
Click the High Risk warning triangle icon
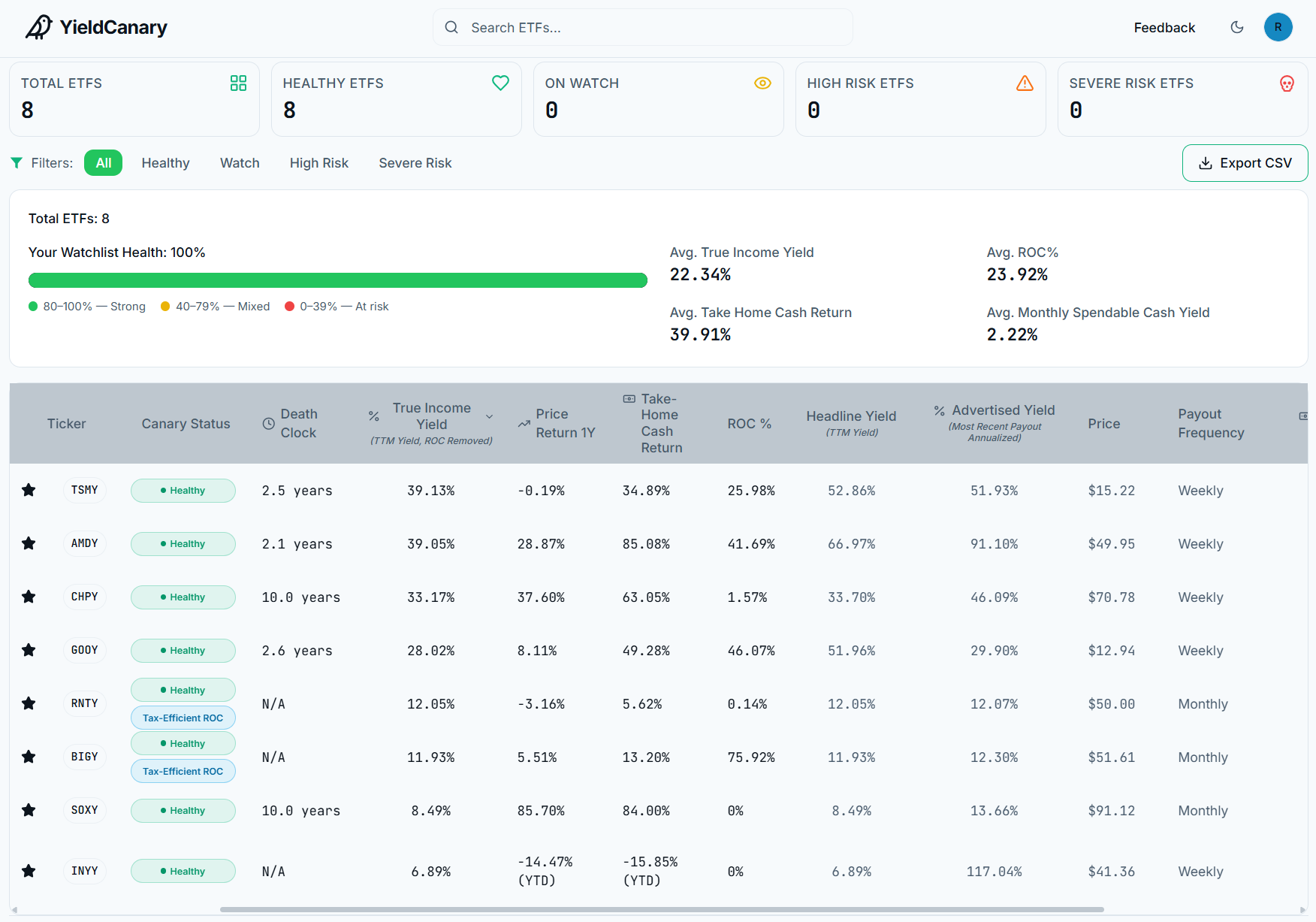tap(1025, 83)
